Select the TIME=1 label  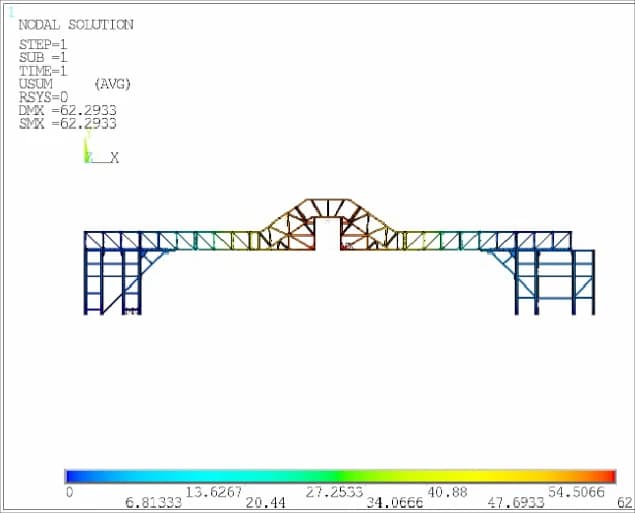click(x=43, y=71)
